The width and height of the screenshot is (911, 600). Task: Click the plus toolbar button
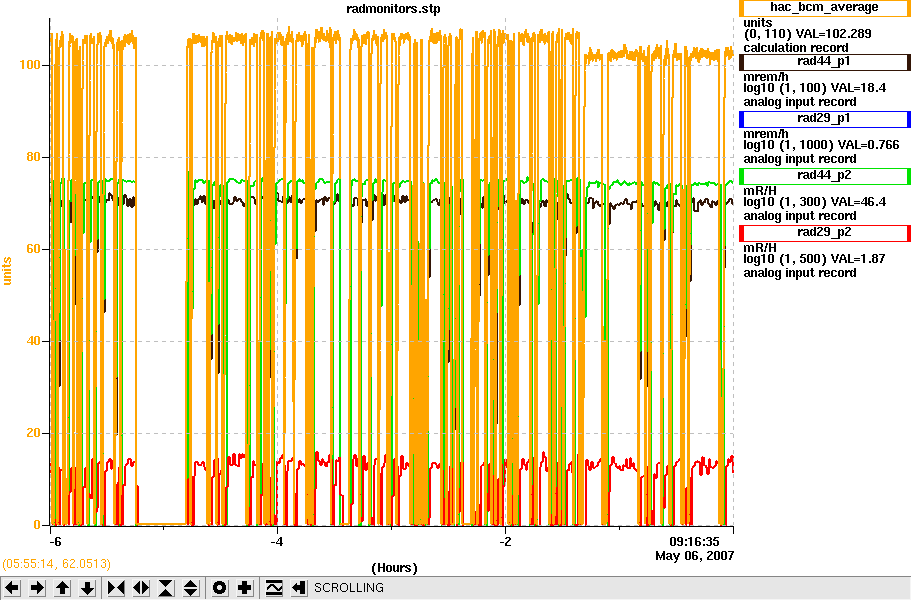[x=245, y=588]
